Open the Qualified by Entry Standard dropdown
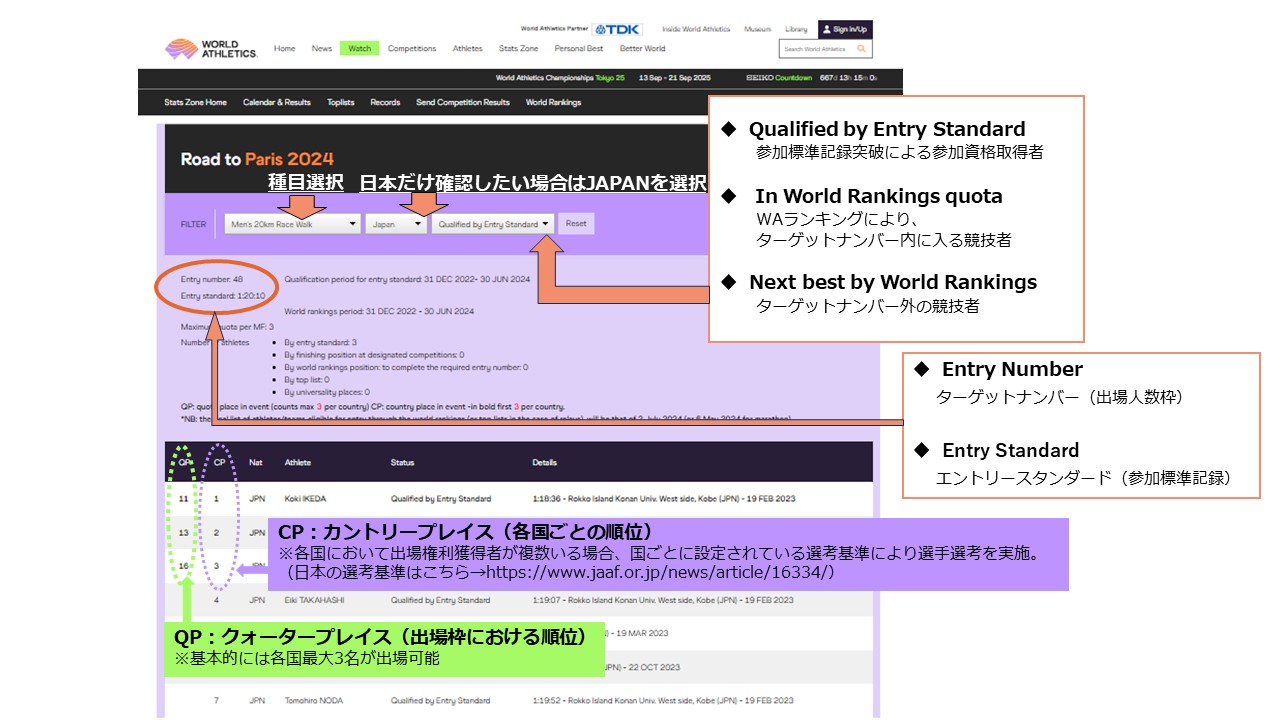This screenshot has width=1280, height=720. coord(494,225)
